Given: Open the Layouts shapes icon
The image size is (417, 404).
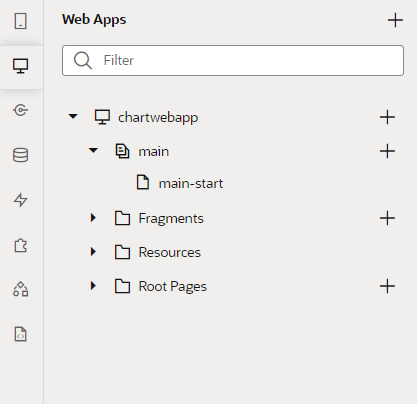Looking at the screenshot, I should [21, 289].
